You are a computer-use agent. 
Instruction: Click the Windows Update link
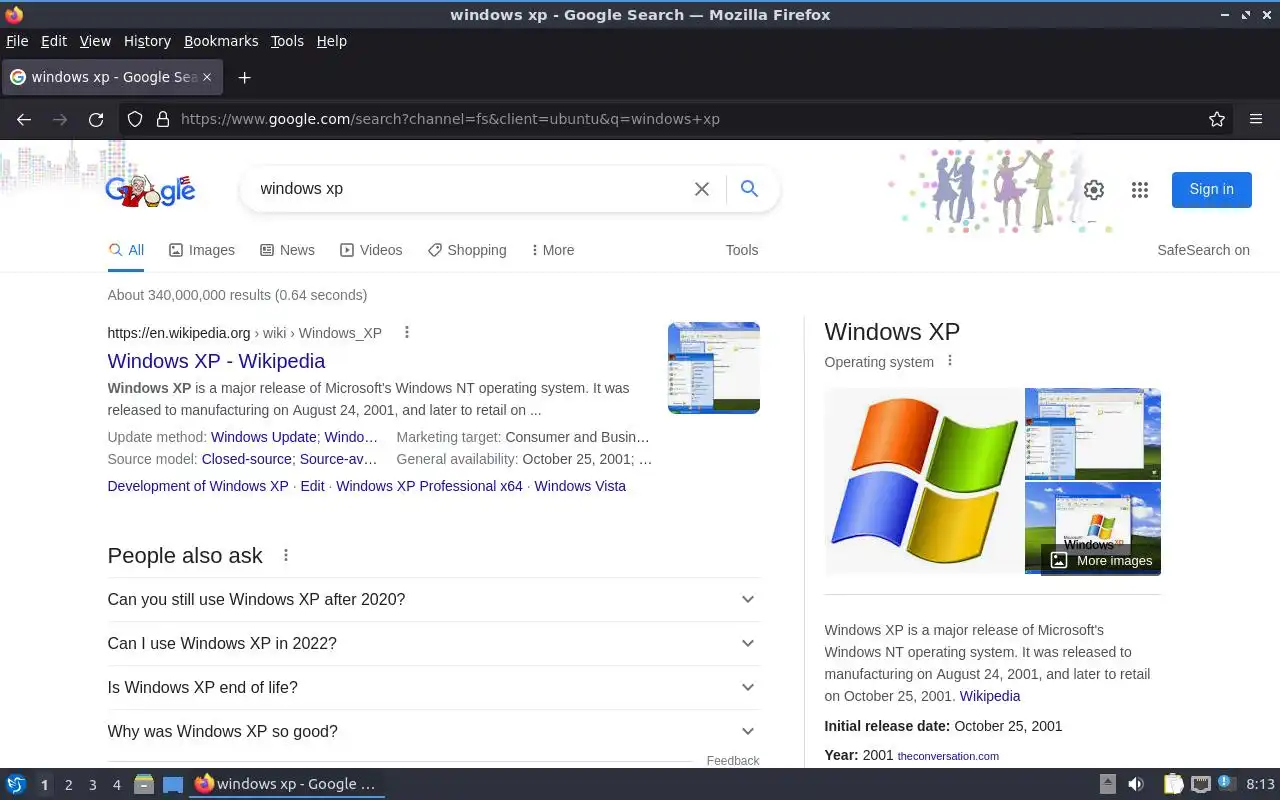pos(264,437)
